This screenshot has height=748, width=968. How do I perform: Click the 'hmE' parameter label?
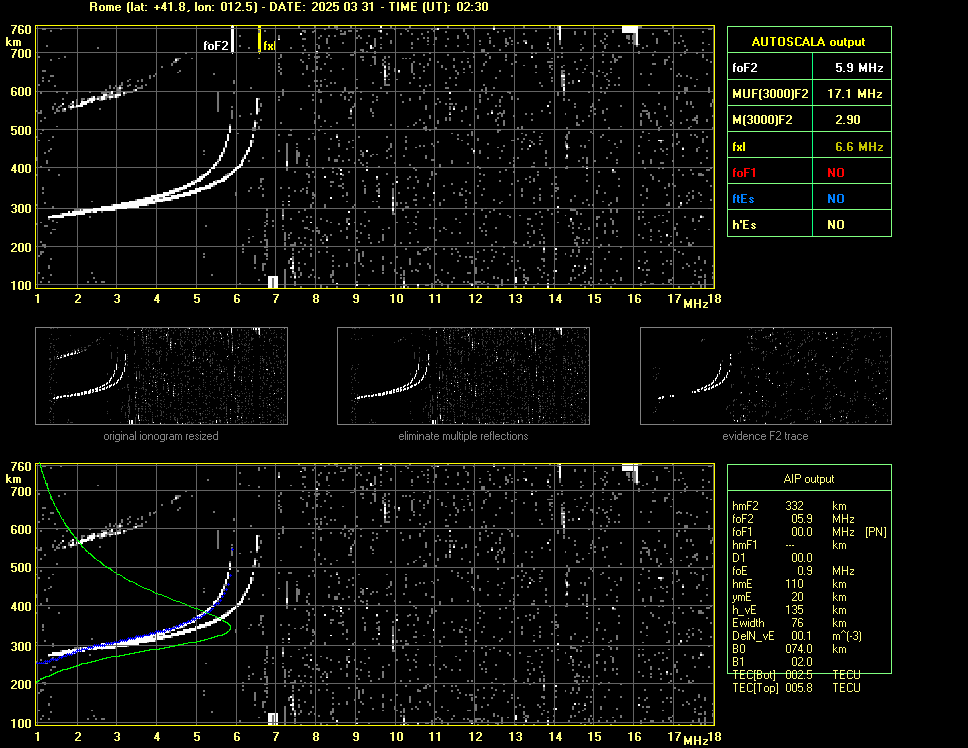coord(742,584)
